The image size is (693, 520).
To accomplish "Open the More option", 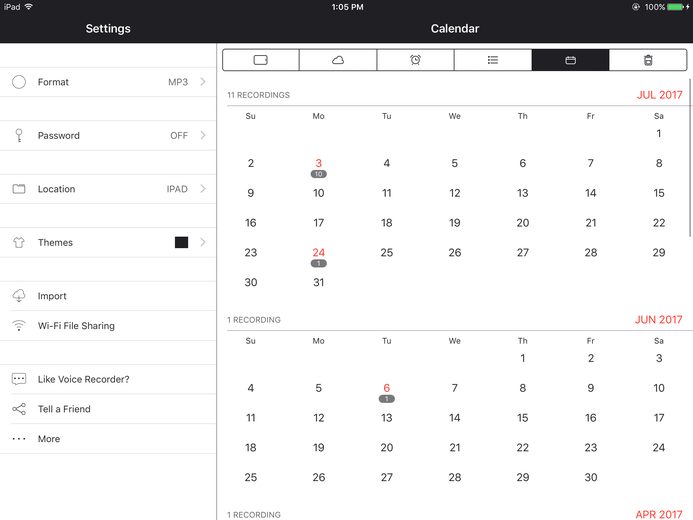I will (x=108, y=439).
